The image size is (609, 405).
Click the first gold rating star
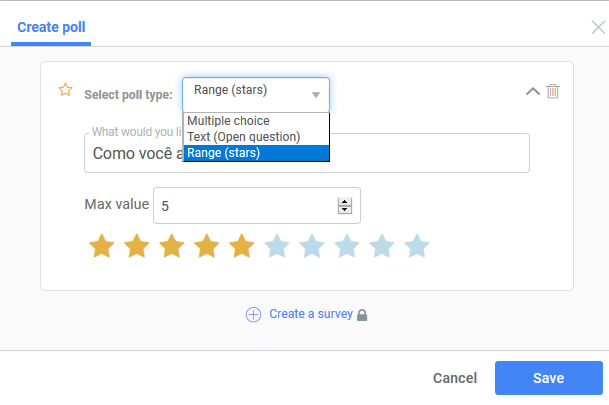point(102,246)
